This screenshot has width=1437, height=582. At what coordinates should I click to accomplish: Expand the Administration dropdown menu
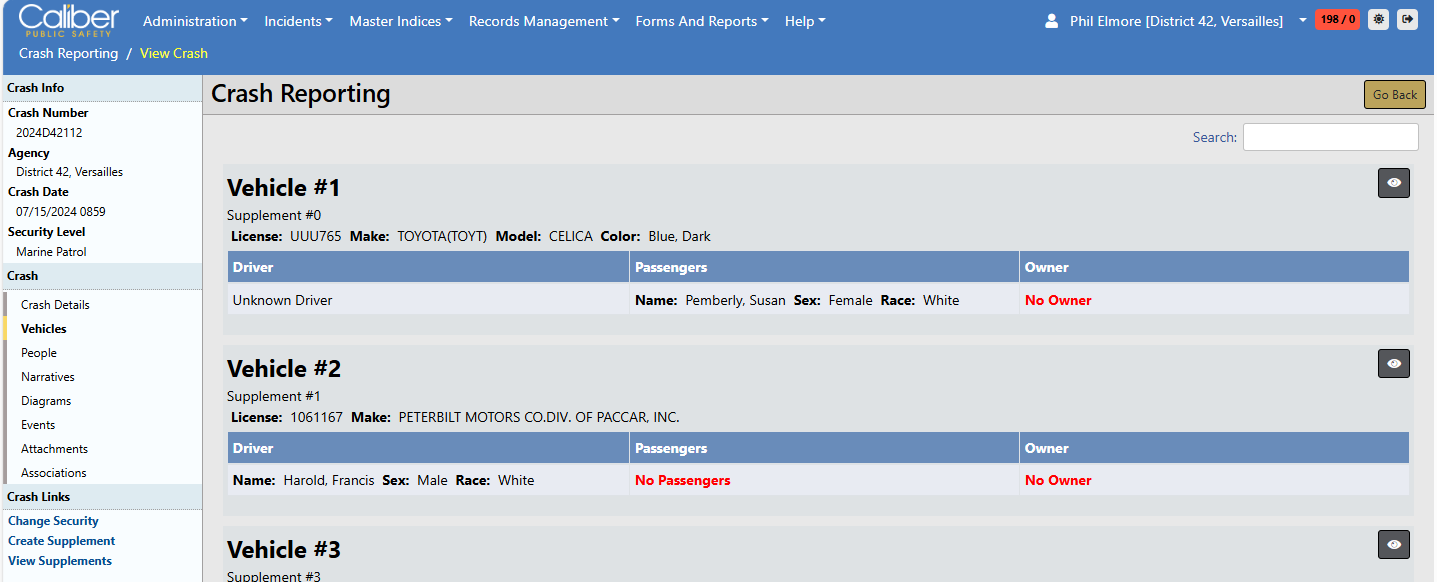(195, 21)
